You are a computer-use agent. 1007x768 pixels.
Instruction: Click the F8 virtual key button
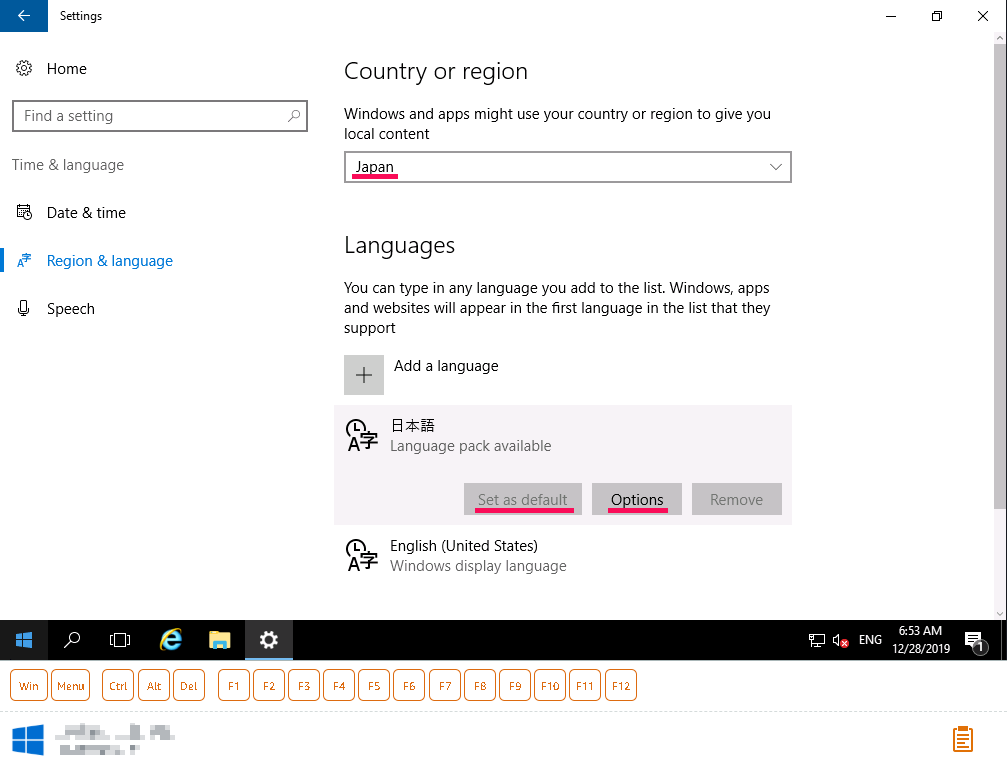click(x=480, y=686)
